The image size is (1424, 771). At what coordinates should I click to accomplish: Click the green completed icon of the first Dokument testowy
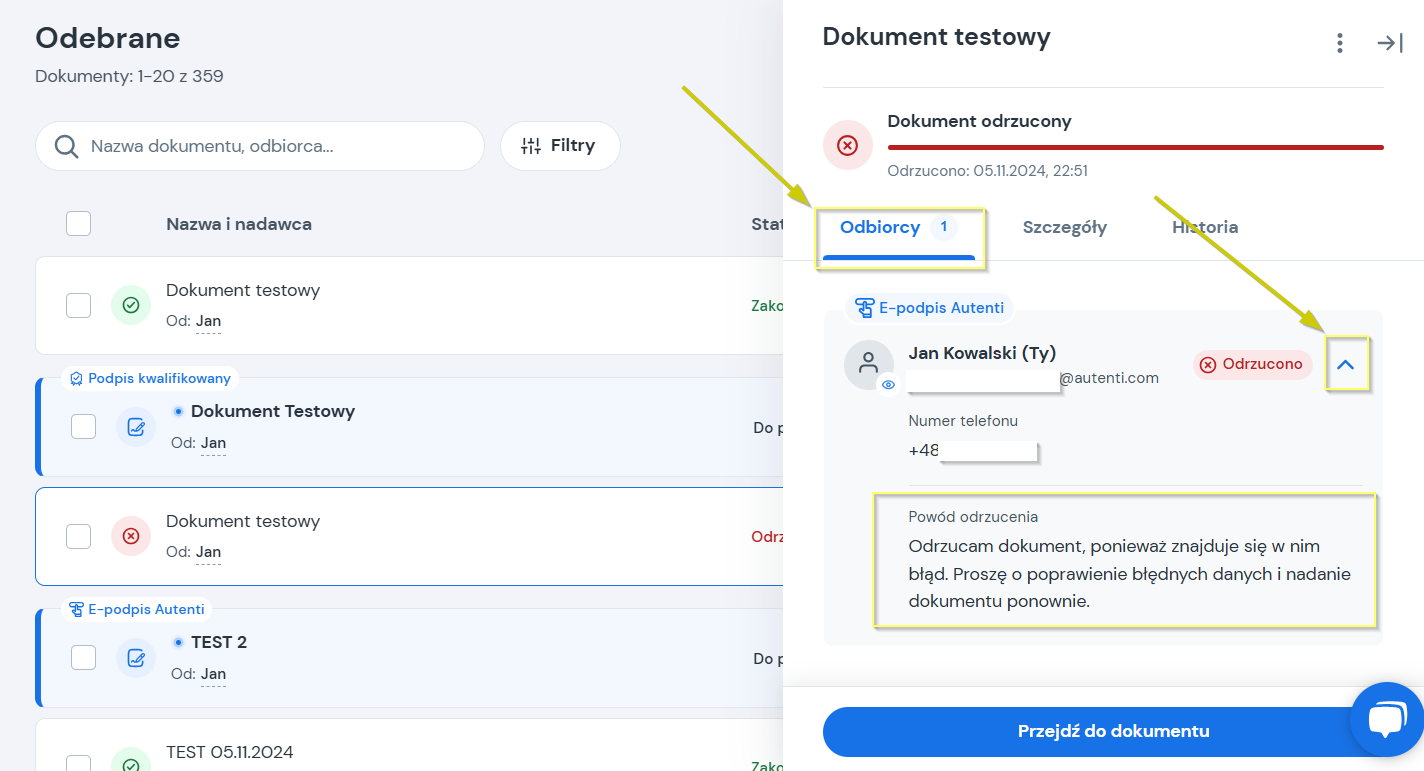130,305
